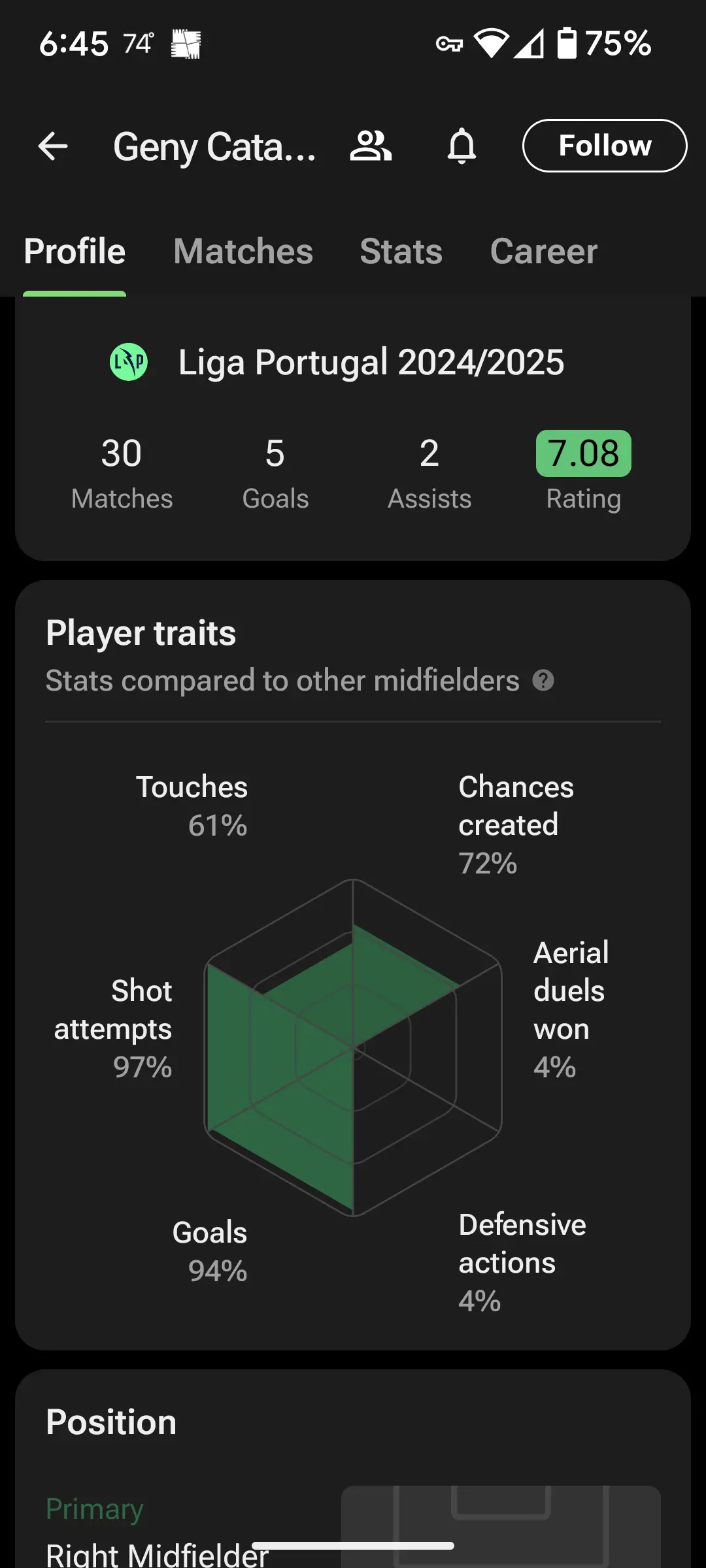Viewport: 706px width, 1568px height.
Task: Tap the Geny Cata... player name title
Action: tap(214, 147)
